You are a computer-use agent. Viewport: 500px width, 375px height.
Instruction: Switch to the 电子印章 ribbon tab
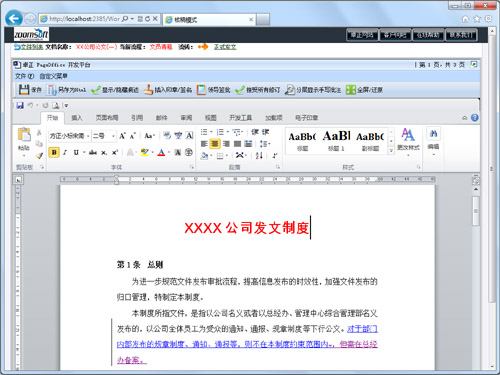[306, 118]
